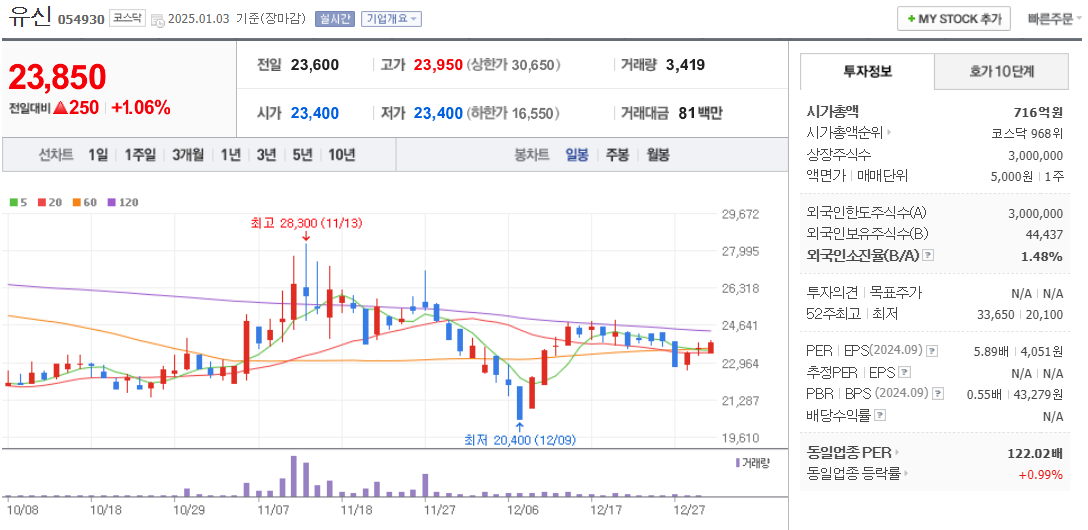Click the 고가 value 23,950
The image size is (1088, 530).
coord(438,65)
